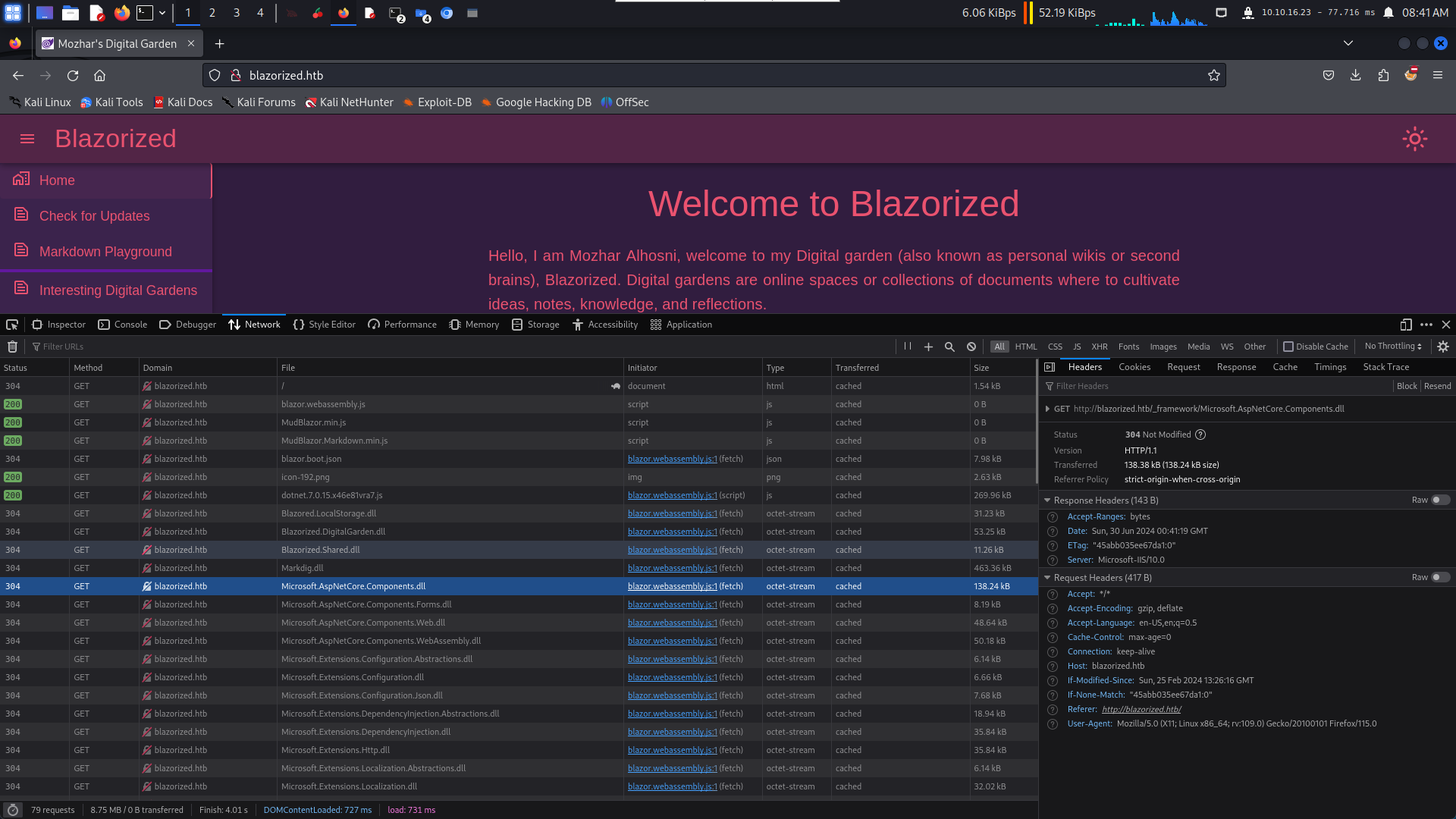This screenshot has height=819, width=1456.
Task: Click the blazorized.htb address bar
Action: pyautogui.click(x=713, y=75)
